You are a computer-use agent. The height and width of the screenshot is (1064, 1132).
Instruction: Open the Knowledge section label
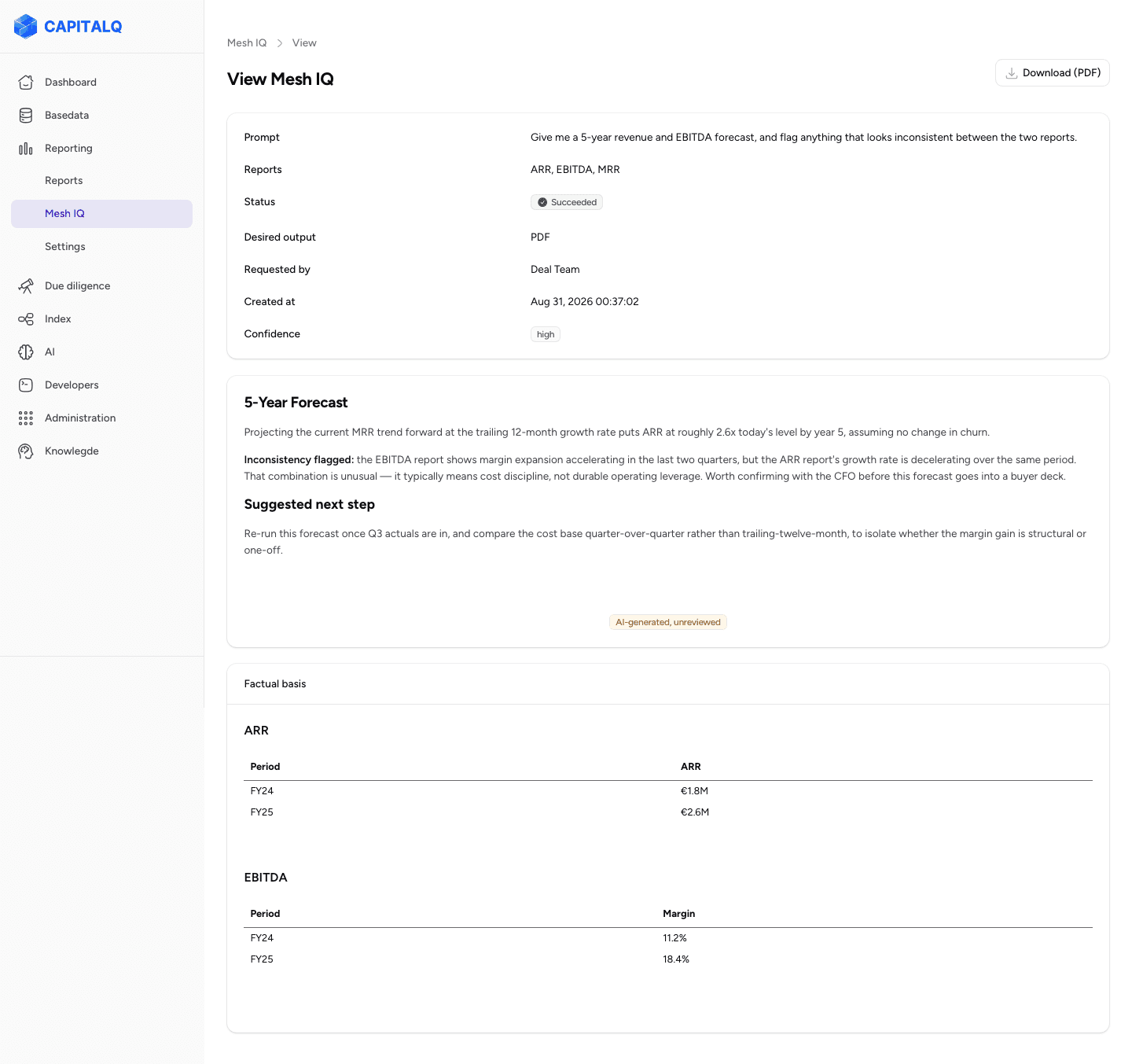[x=72, y=451]
